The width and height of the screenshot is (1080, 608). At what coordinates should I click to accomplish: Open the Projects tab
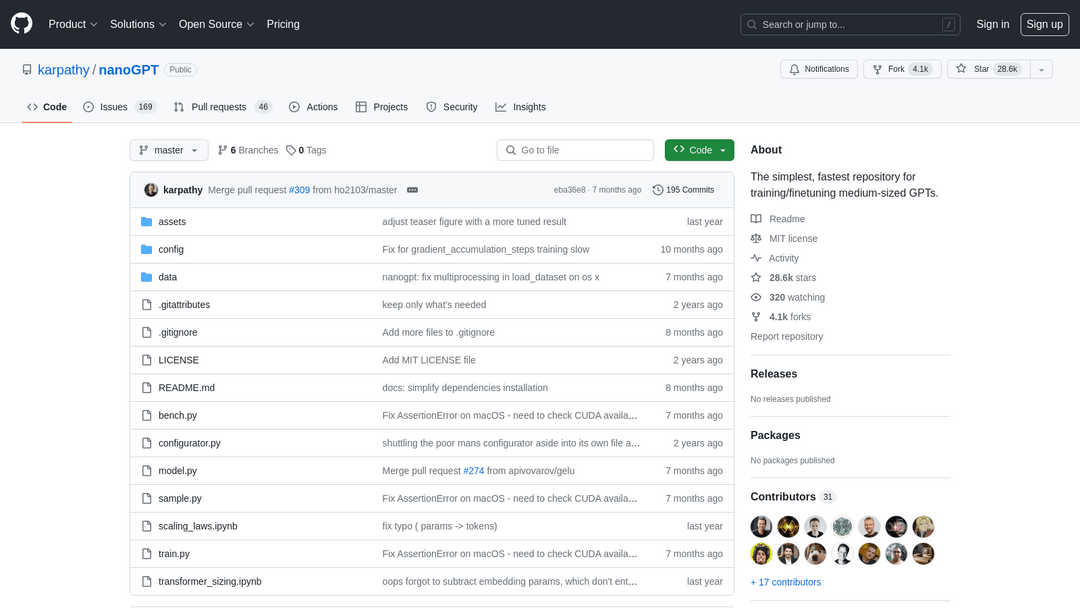tap(382, 107)
